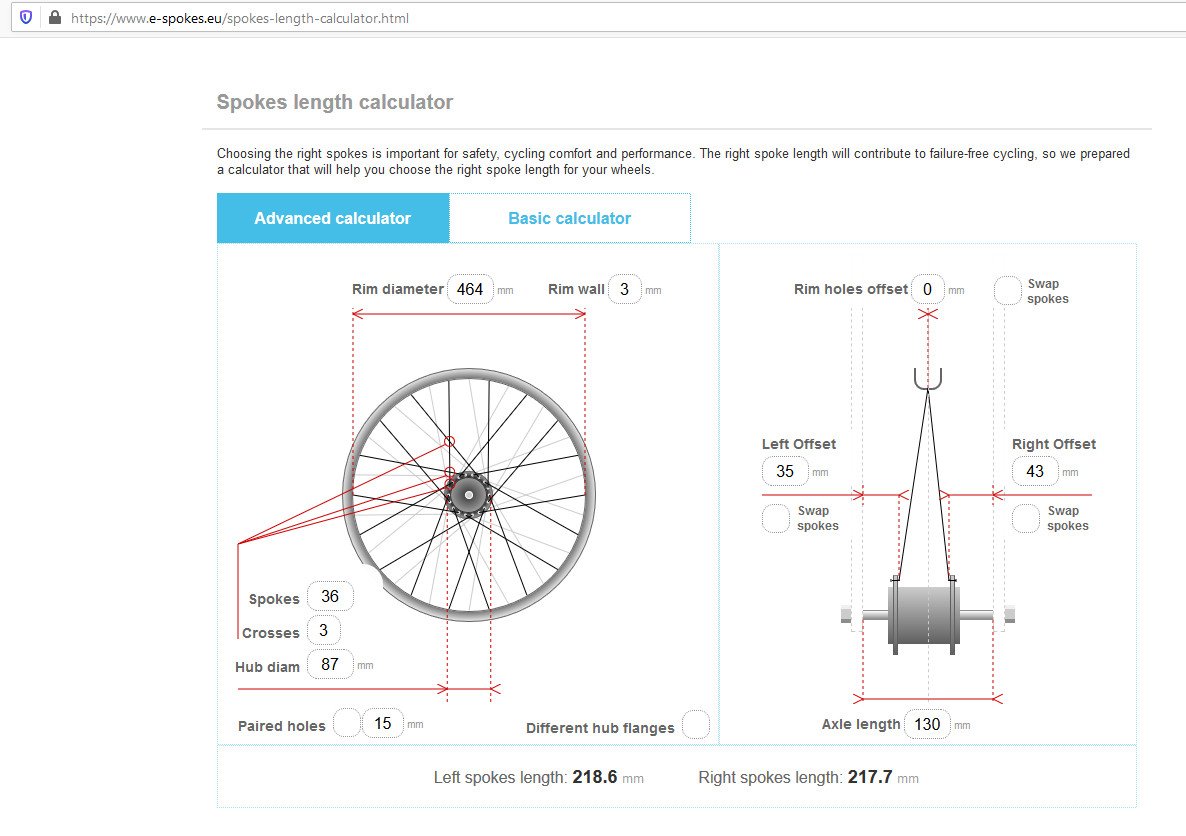Enable the Different hub flanges checkbox
The width and height of the screenshot is (1186, 836).
pyautogui.click(x=696, y=725)
